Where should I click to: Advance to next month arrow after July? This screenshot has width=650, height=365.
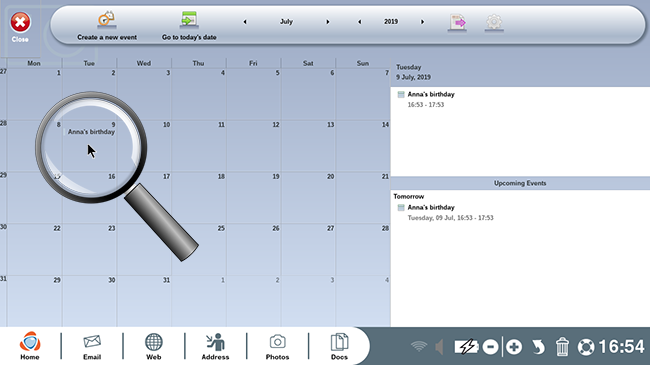[327, 22]
